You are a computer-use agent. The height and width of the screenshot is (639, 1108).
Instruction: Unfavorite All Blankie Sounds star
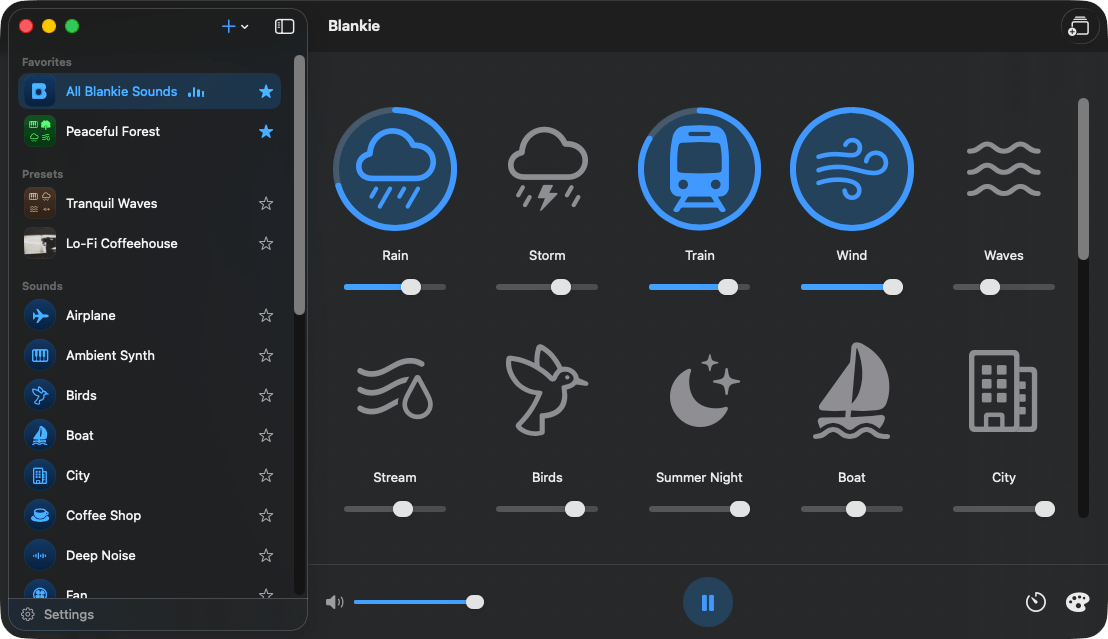click(266, 91)
